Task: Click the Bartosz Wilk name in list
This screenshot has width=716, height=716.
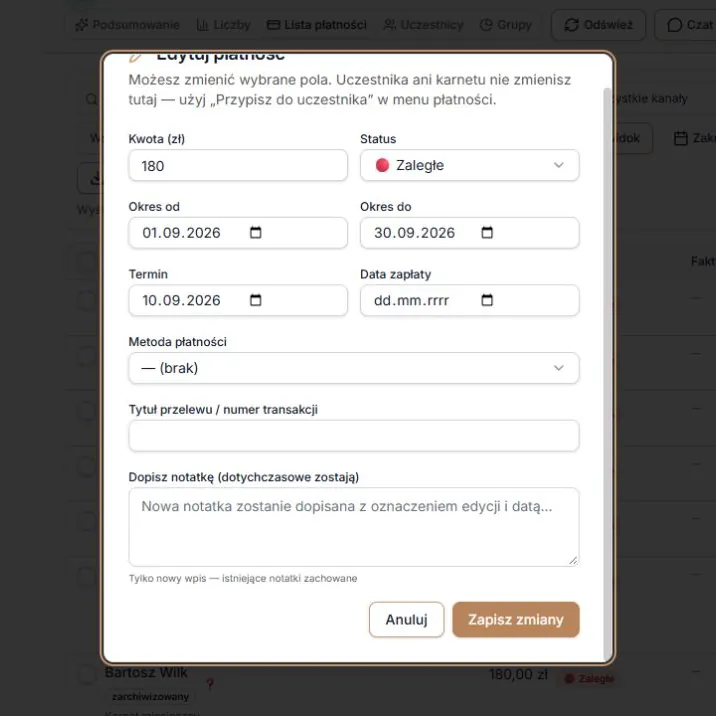Action: (146, 672)
